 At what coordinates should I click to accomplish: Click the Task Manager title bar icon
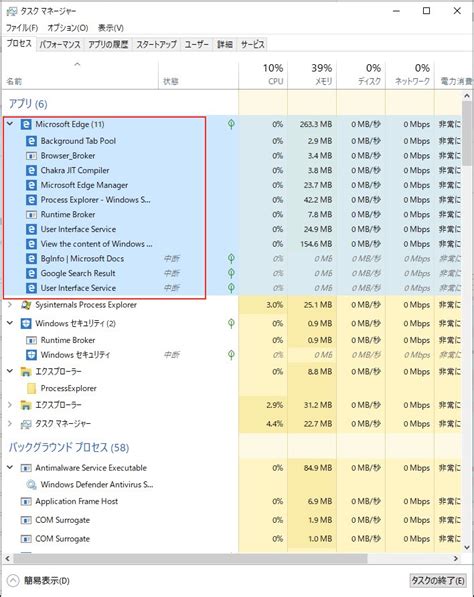pyautogui.click(x=12, y=11)
